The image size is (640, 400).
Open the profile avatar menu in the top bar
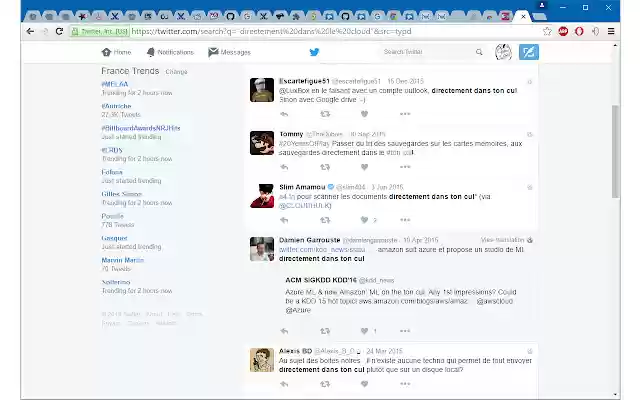tap(504, 52)
